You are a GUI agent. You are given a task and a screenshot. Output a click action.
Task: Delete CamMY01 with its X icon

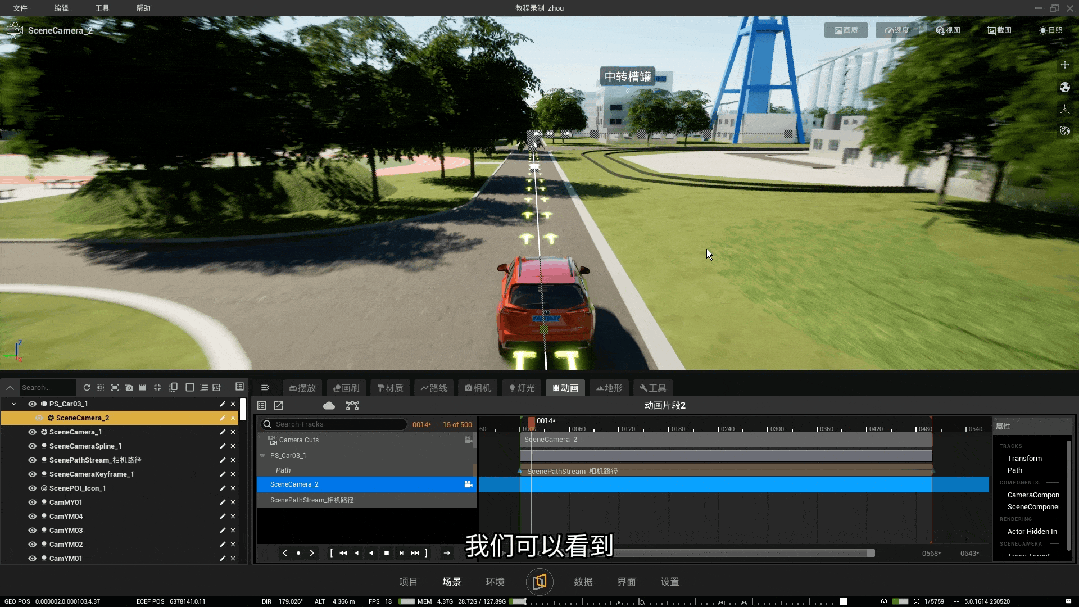click(233, 502)
